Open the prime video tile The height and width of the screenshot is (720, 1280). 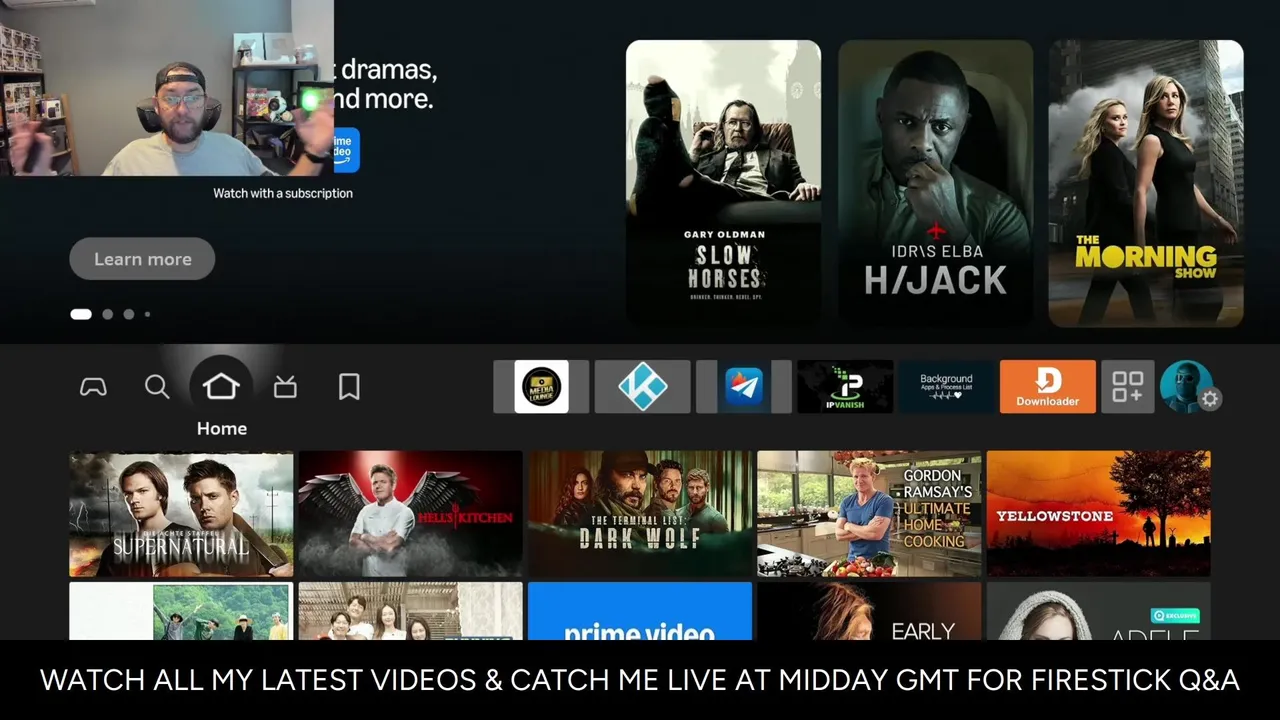(640, 611)
